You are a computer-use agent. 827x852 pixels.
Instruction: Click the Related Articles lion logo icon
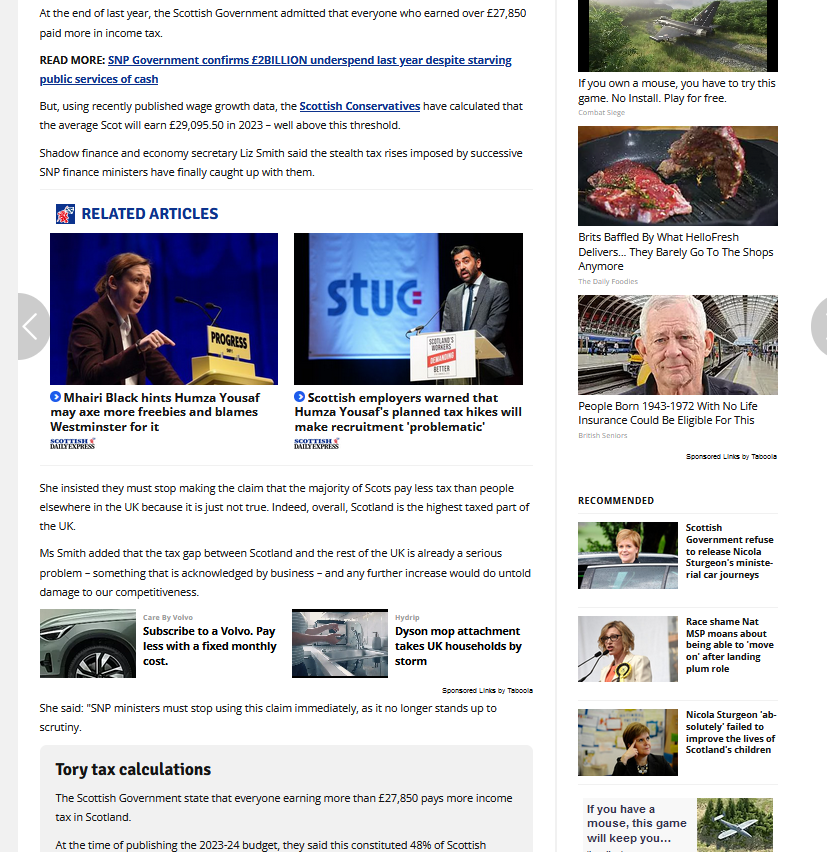65,214
